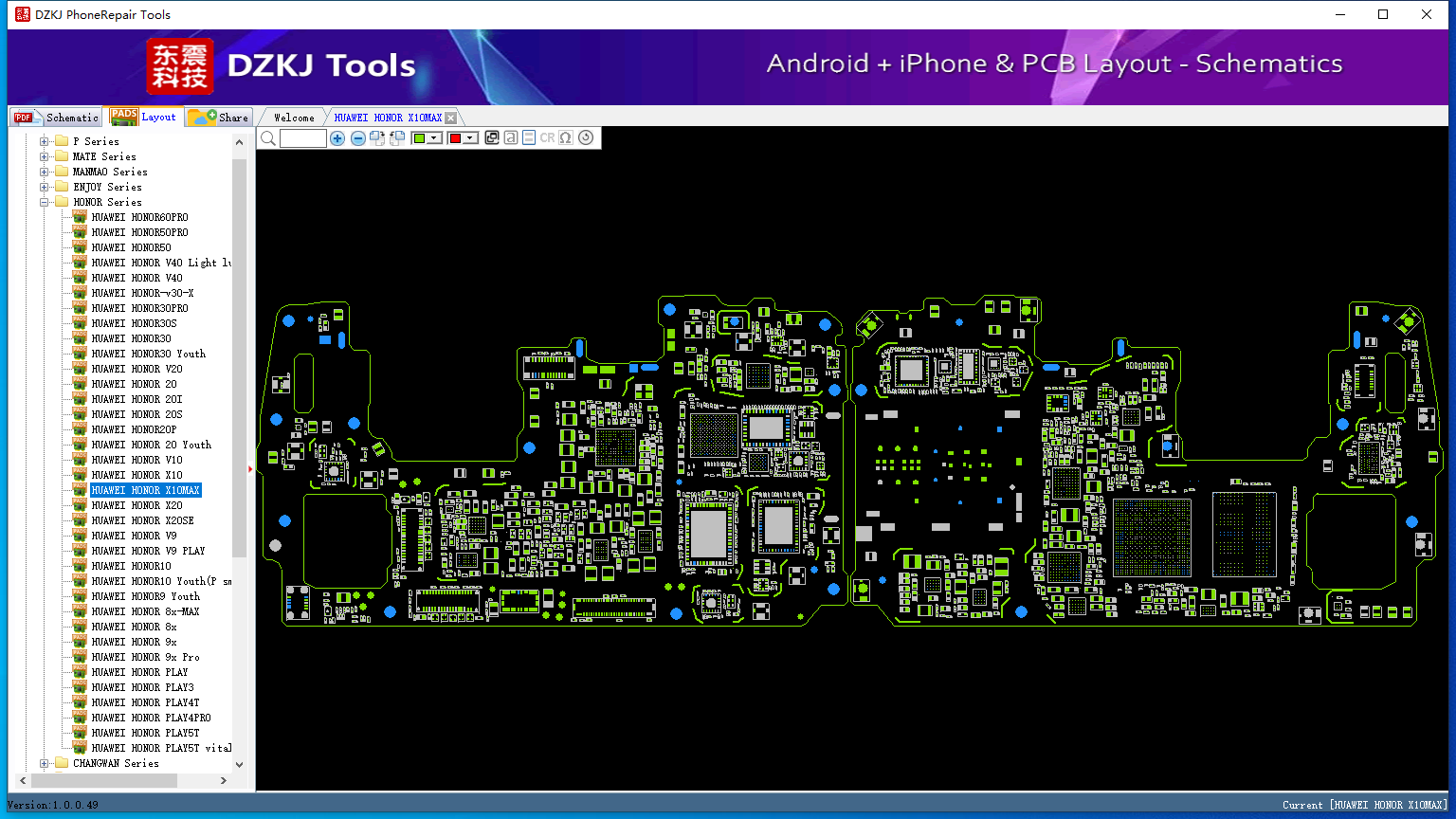Switch to the Schematic tab

tap(56, 118)
